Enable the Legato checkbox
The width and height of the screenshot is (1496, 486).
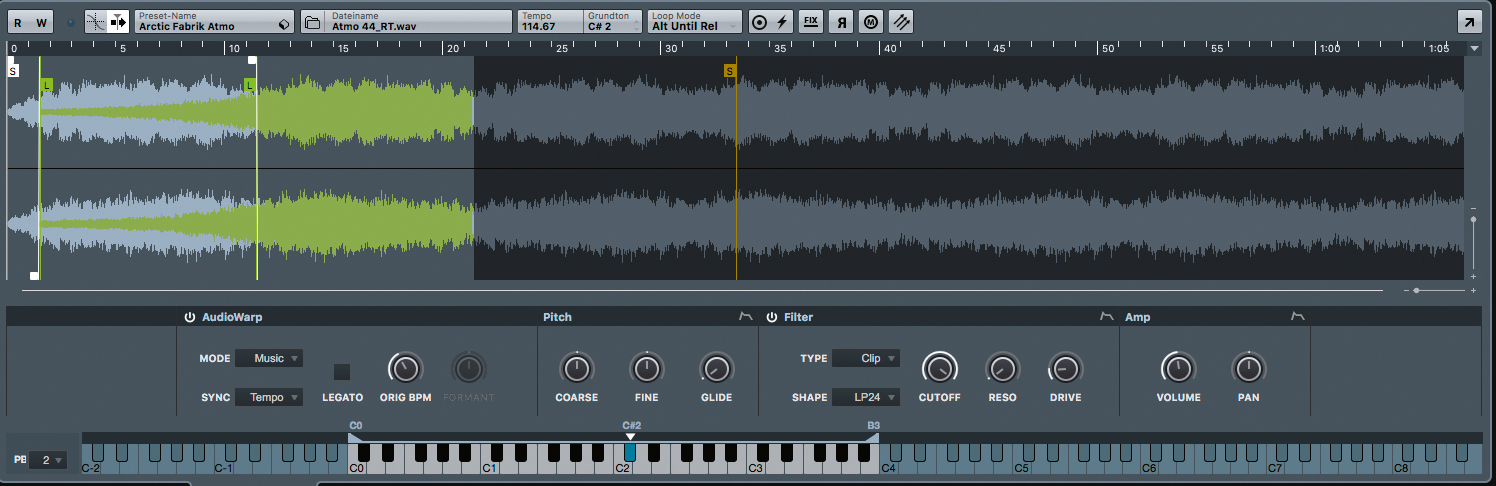point(342,372)
